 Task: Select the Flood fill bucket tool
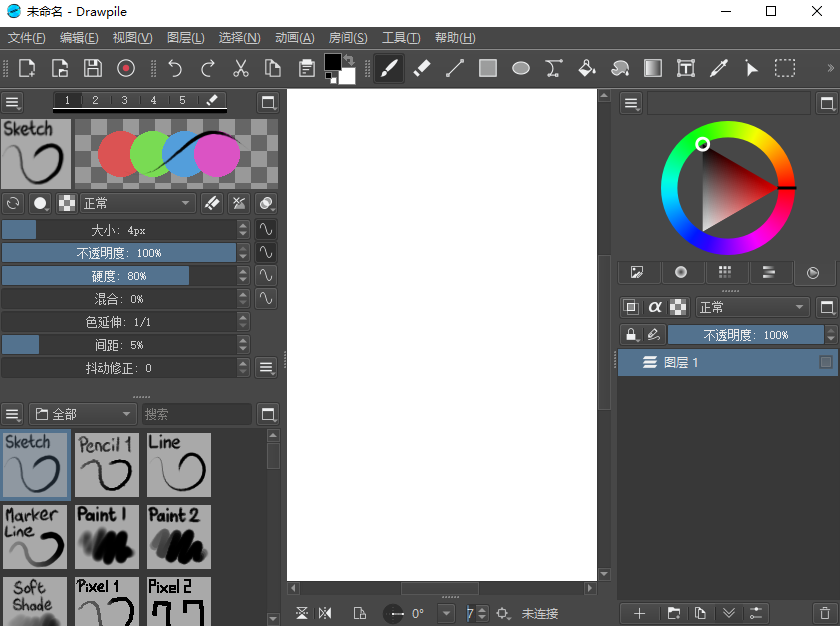[587, 69]
